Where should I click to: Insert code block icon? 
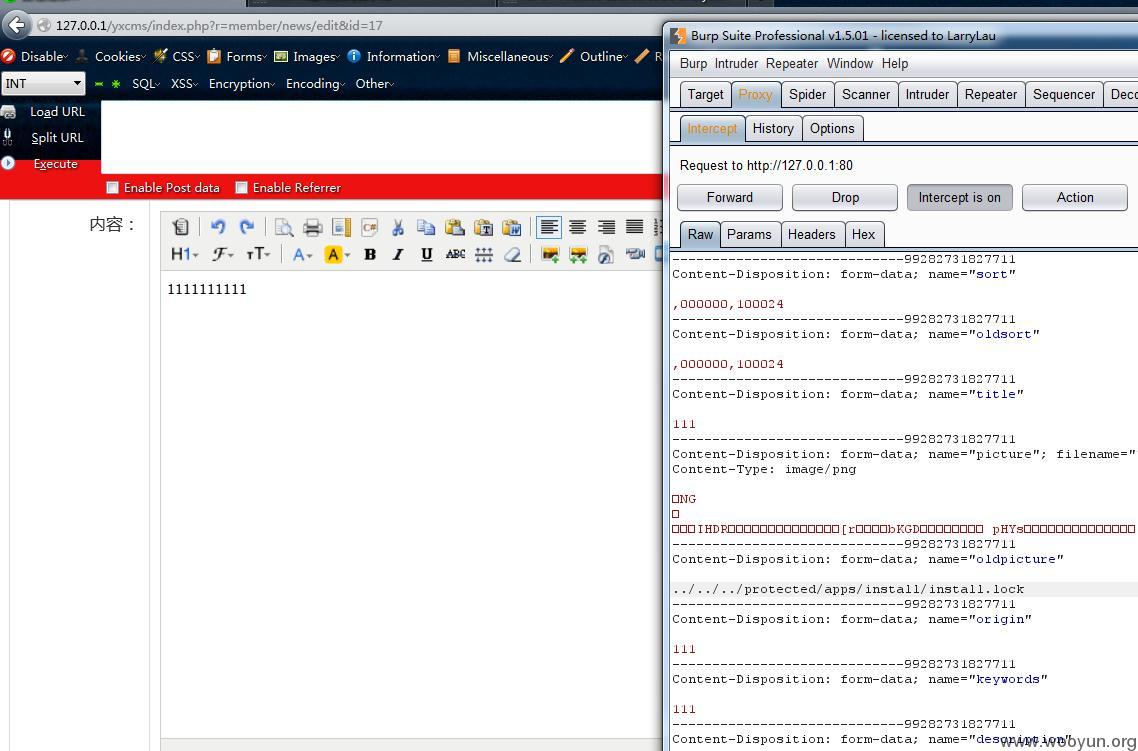click(369, 227)
